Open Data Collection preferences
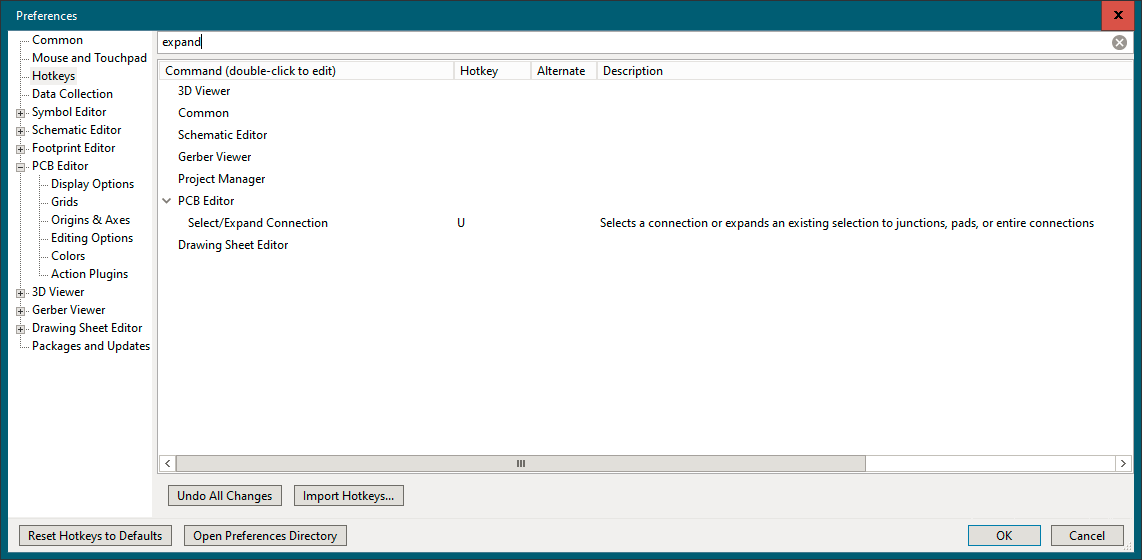This screenshot has width=1142, height=560. 72,94
